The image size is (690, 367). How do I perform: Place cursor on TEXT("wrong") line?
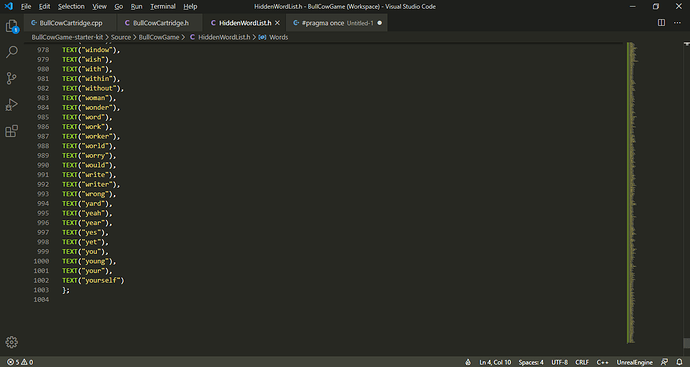pyautogui.click(x=89, y=194)
